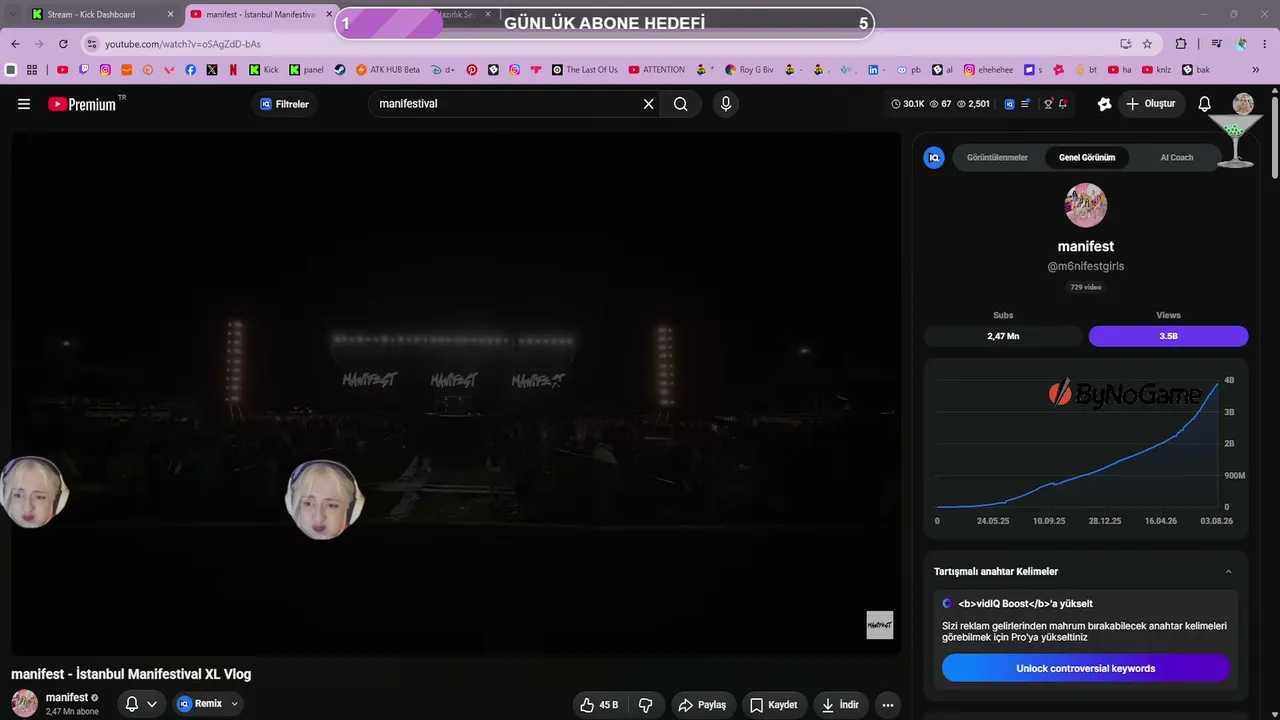Click the @m6nifestgirls channel handle
The width and height of the screenshot is (1280, 720).
click(x=1086, y=267)
